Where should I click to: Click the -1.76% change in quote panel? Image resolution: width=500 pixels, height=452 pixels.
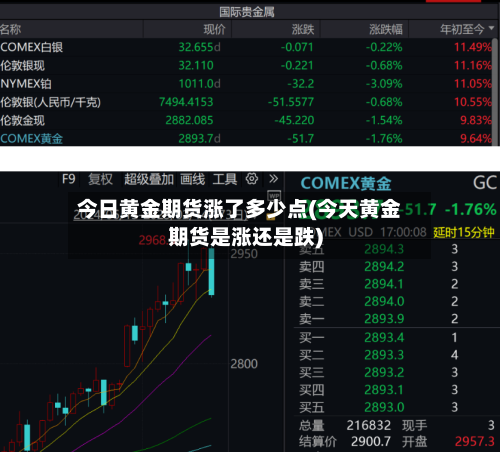click(471, 210)
